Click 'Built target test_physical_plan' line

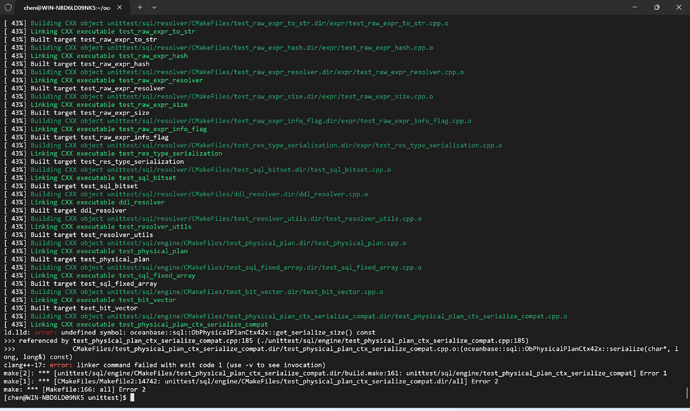(77, 260)
